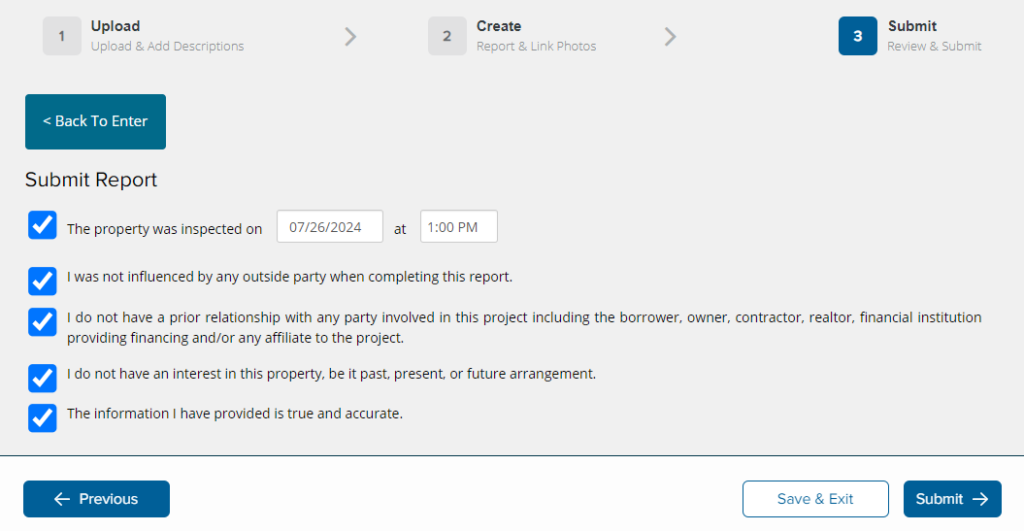Click the Back To Enter button
This screenshot has height=531, width=1024.
tap(95, 121)
